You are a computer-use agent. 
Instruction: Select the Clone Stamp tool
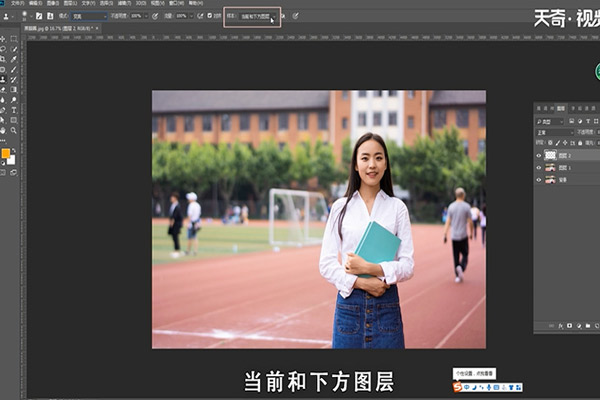coord(3,79)
